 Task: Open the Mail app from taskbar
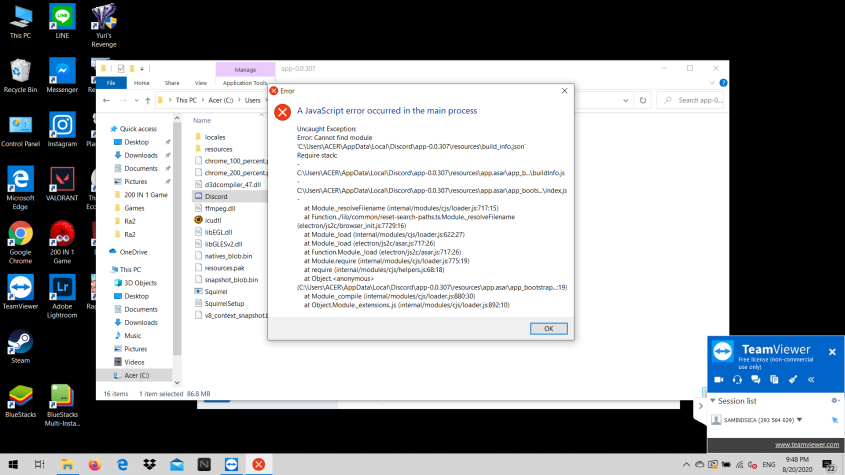pos(177,464)
